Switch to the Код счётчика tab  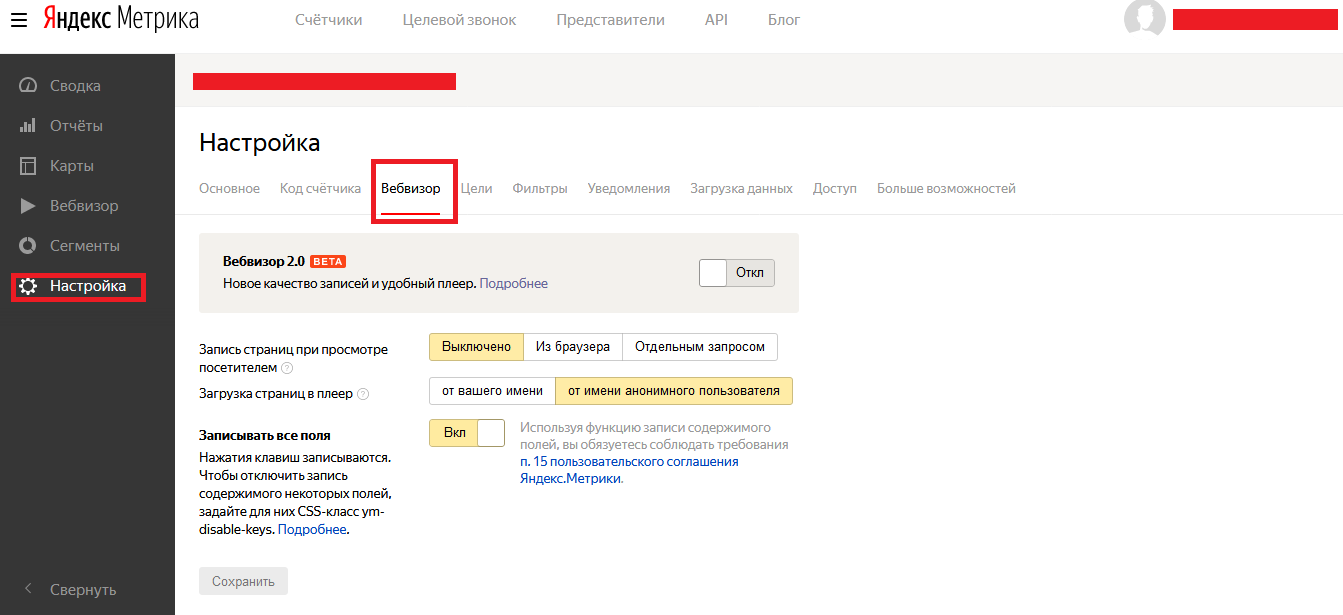tap(320, 188)
